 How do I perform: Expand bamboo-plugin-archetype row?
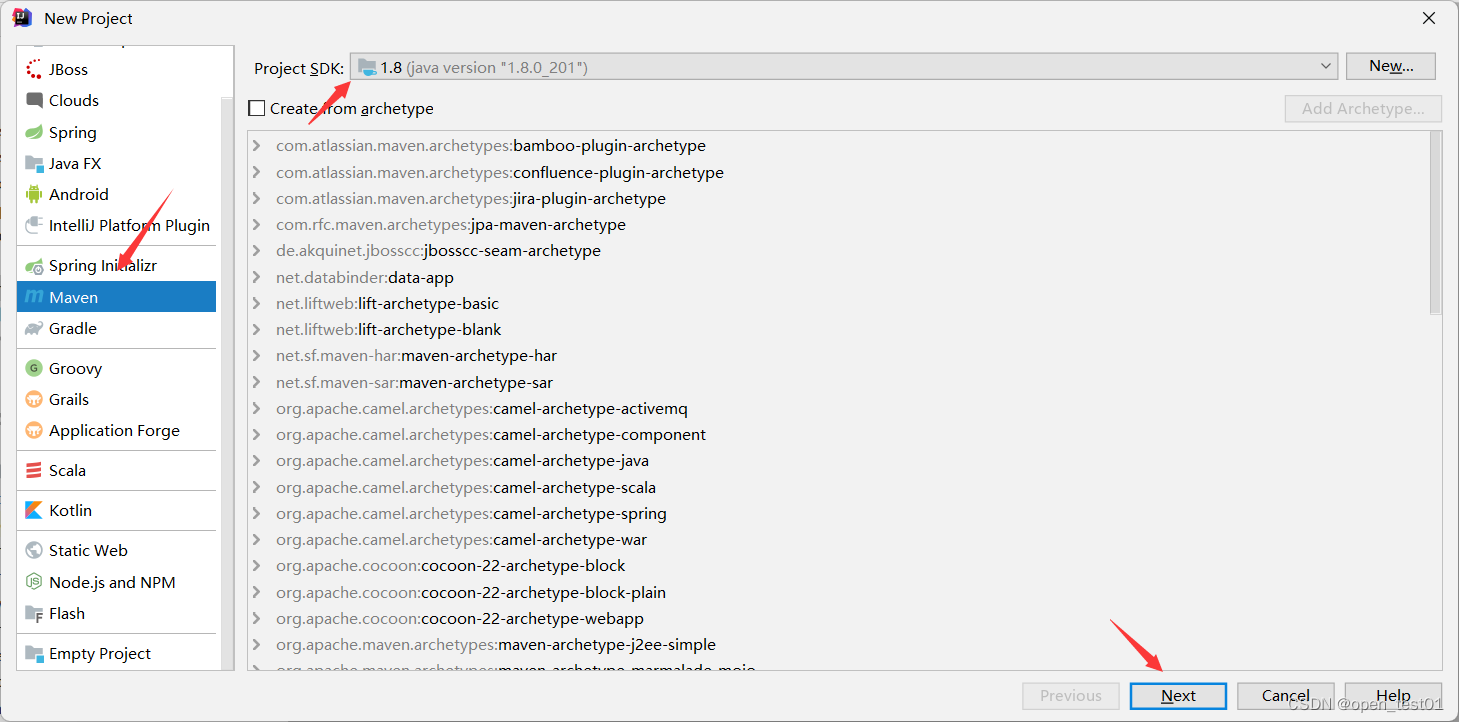tap(257, 146)
